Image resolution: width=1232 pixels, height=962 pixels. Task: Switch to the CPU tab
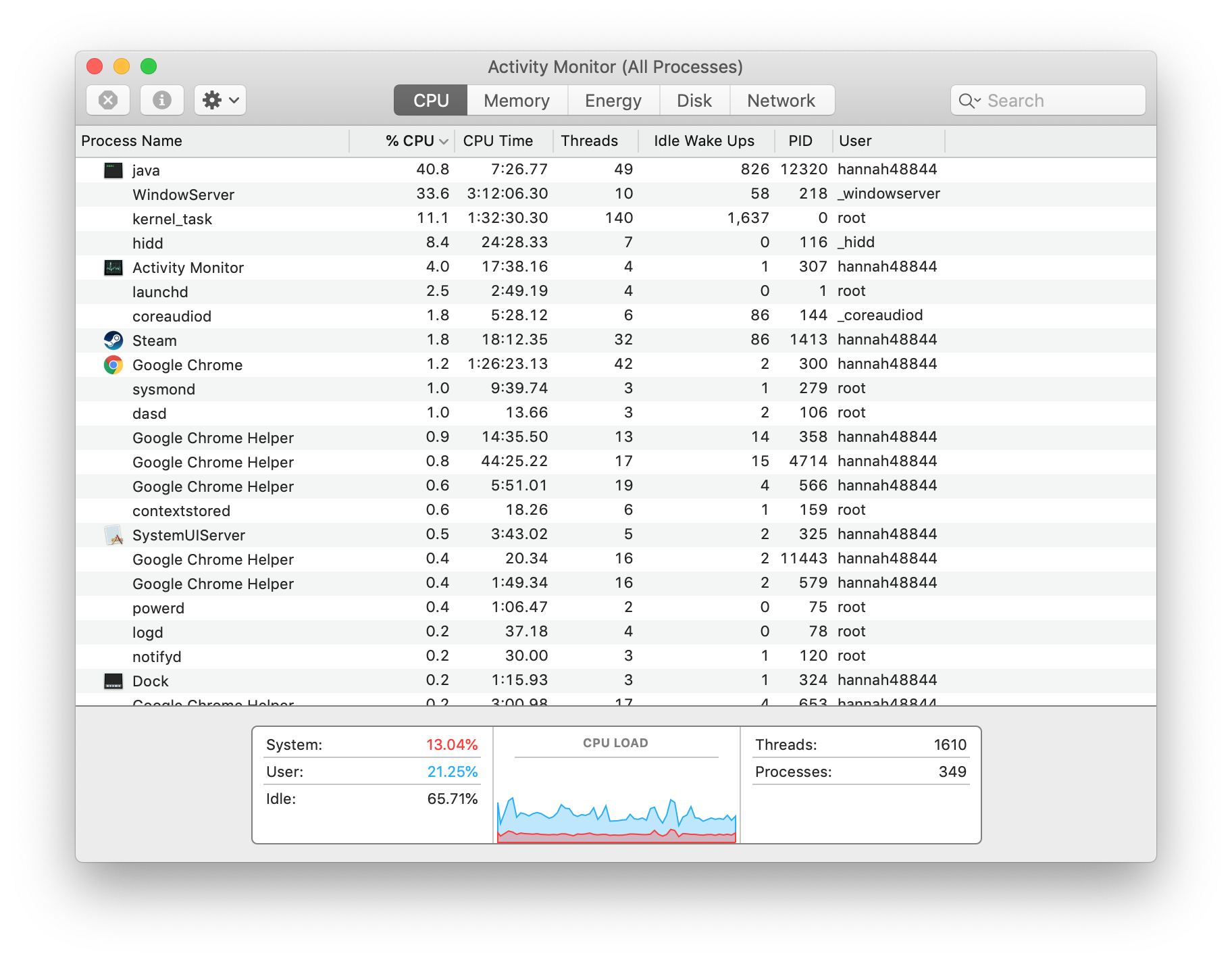click(431, 100)
